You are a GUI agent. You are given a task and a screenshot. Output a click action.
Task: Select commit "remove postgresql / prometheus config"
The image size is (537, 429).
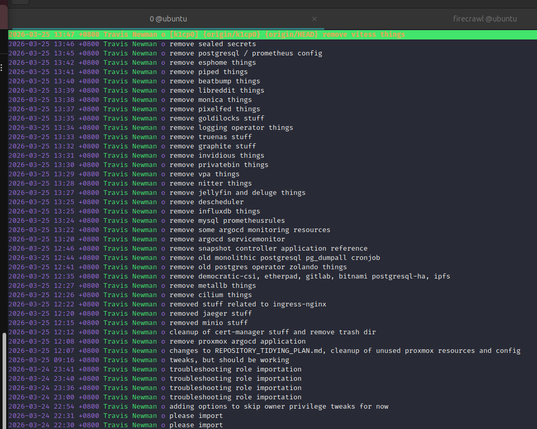(273, 53)
